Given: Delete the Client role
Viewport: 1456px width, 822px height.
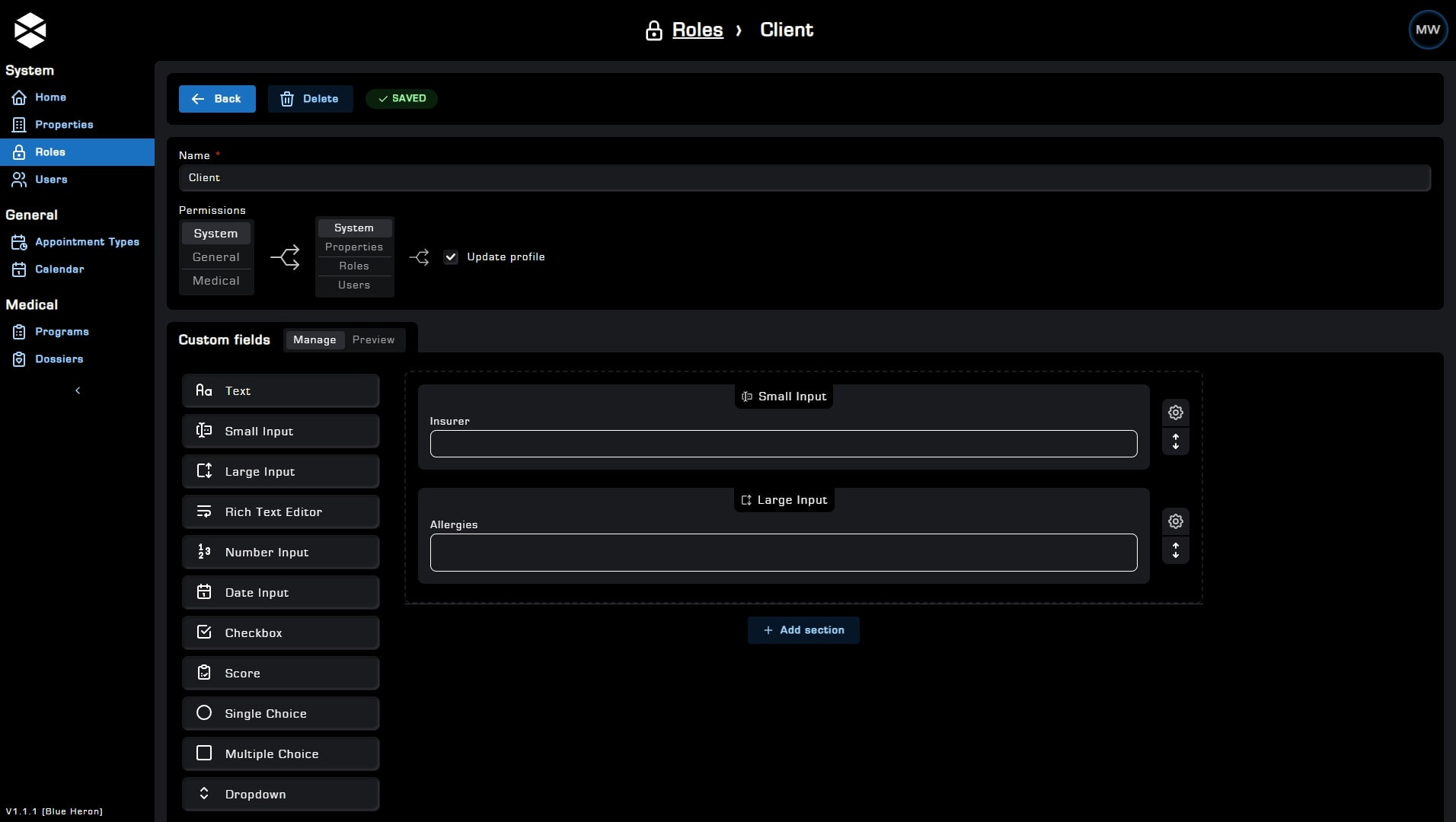Looking at the screenshot, I should click(x=310, y=99).
